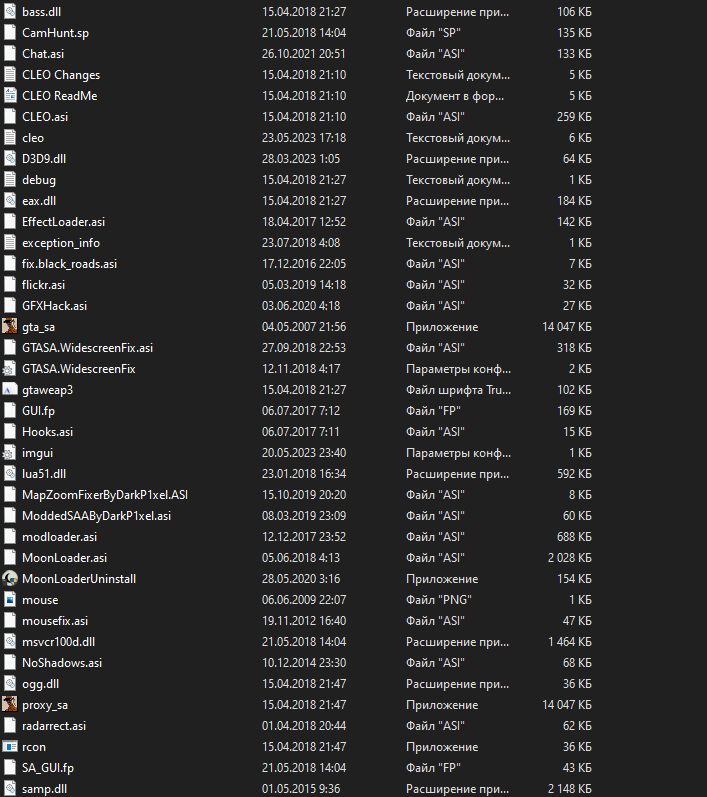Image resolution: width=707 pixels, height=797 pixels.
Task: Select the fix.black_roads.asi file
Action: pyautogui.click(x=69, y=264)
